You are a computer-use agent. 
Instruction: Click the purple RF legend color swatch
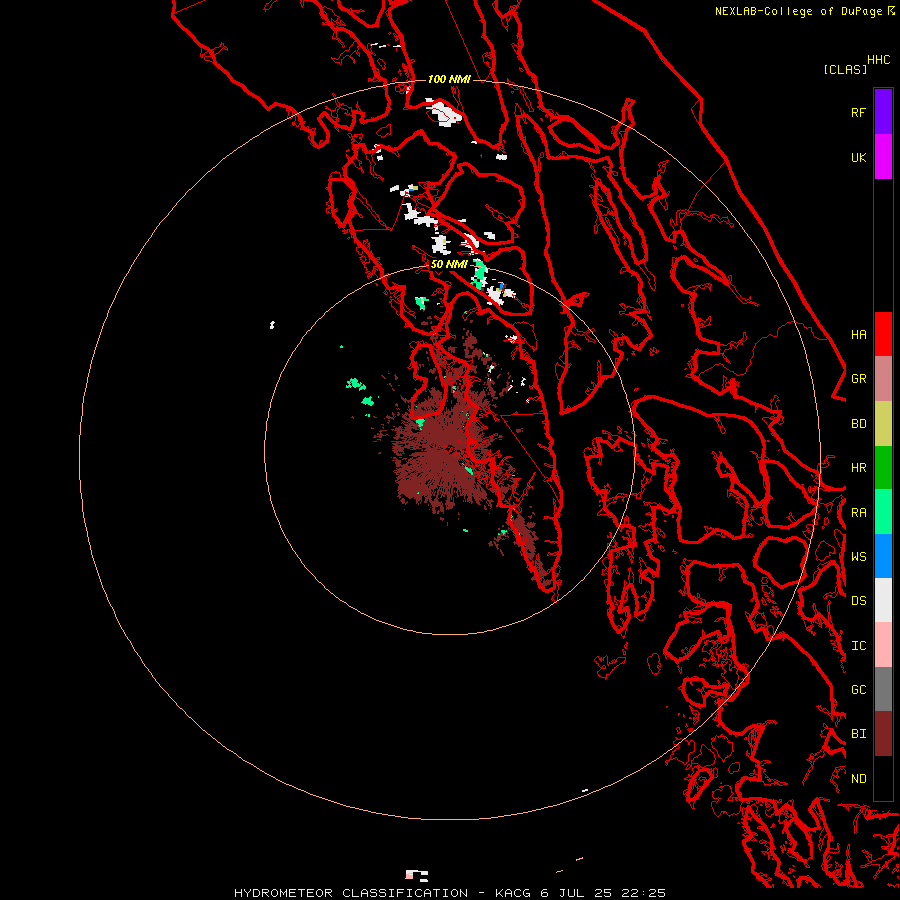click(883, 112)
